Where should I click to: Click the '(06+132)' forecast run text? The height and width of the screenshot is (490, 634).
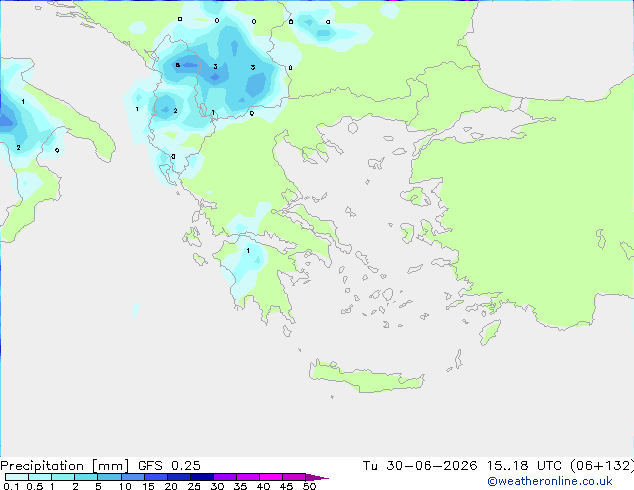tap(602, 466)
